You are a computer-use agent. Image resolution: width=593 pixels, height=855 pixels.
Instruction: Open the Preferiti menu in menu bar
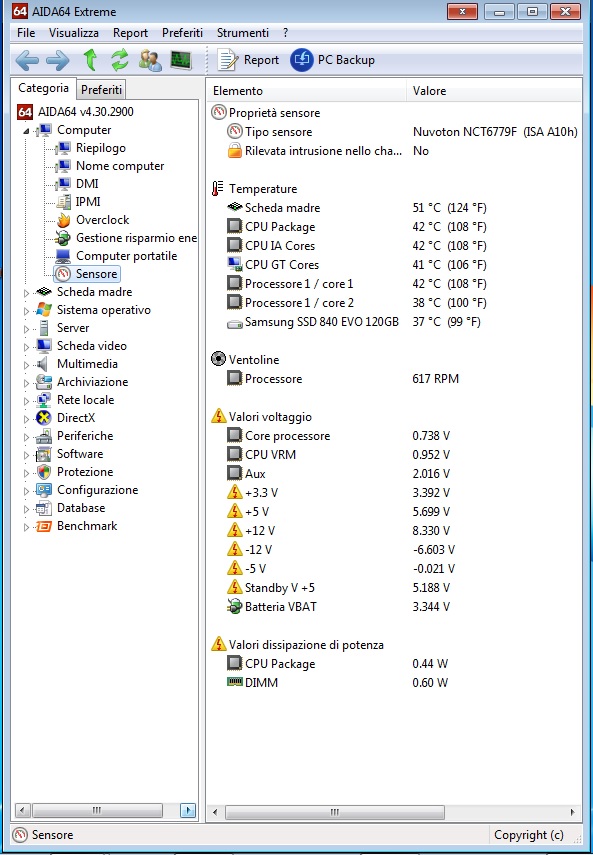coord(182,33)
